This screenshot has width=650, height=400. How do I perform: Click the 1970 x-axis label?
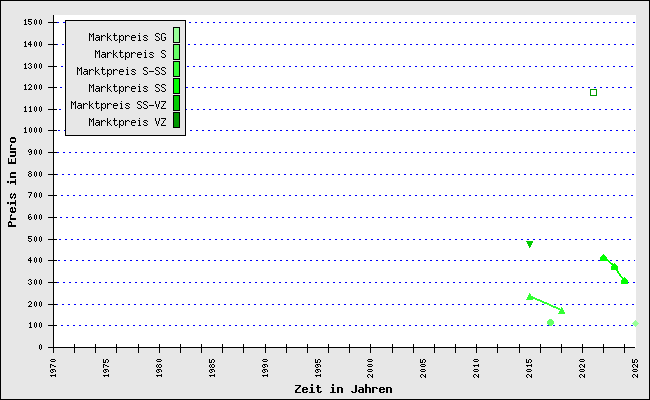point(53,368)
